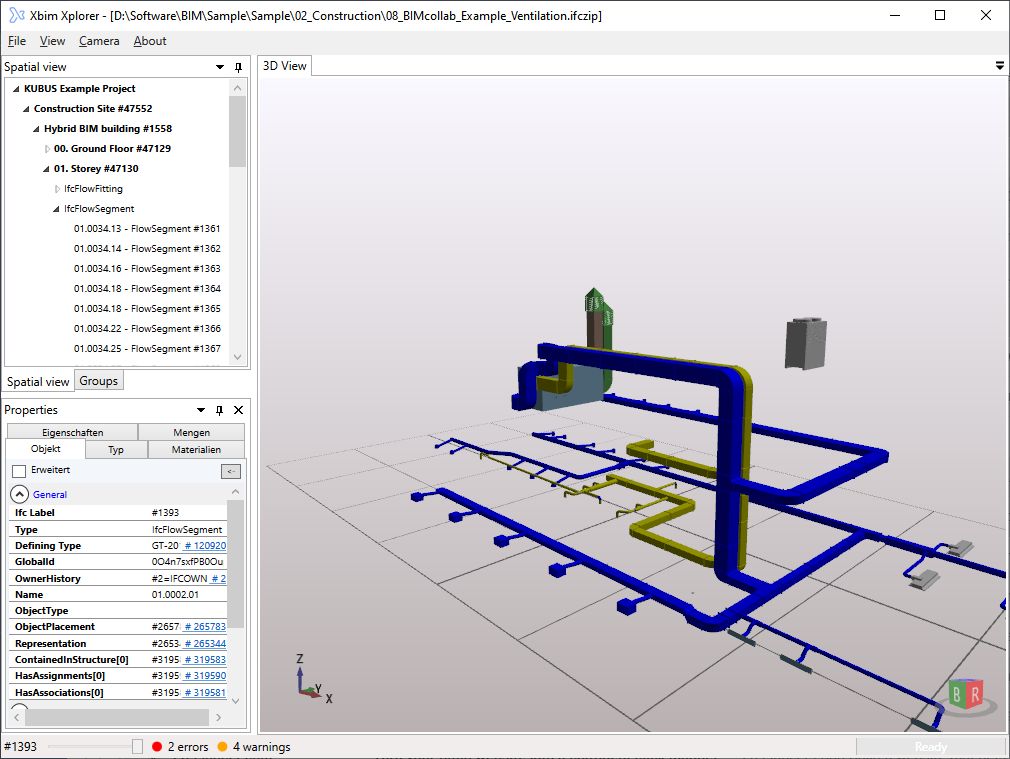Open the Spatial view dropdown arrow

(218, 67)
